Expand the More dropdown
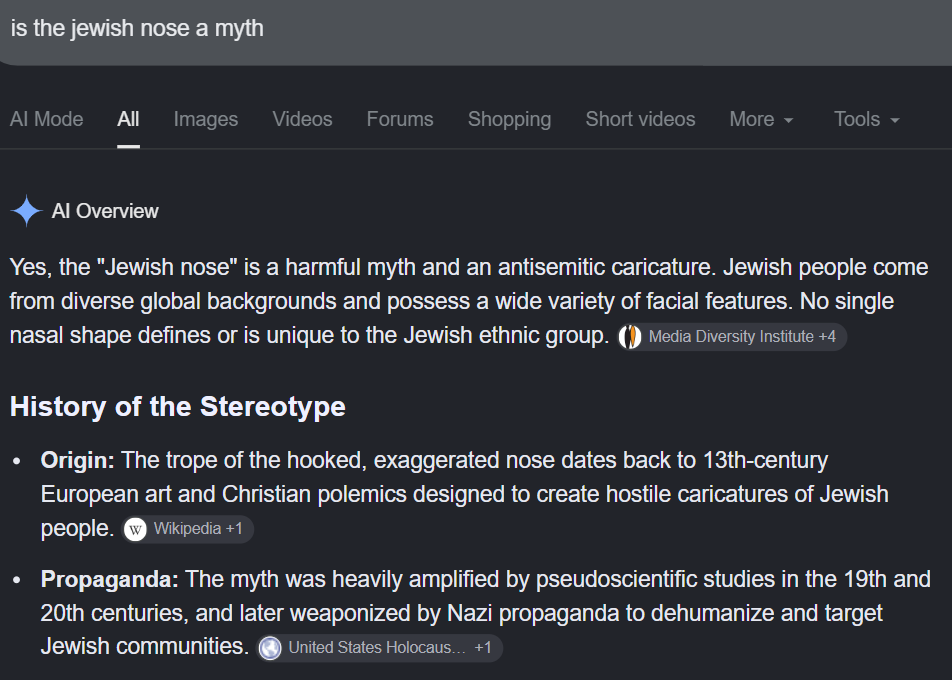This screenshot has height=680, width=952. click(761, 119)
